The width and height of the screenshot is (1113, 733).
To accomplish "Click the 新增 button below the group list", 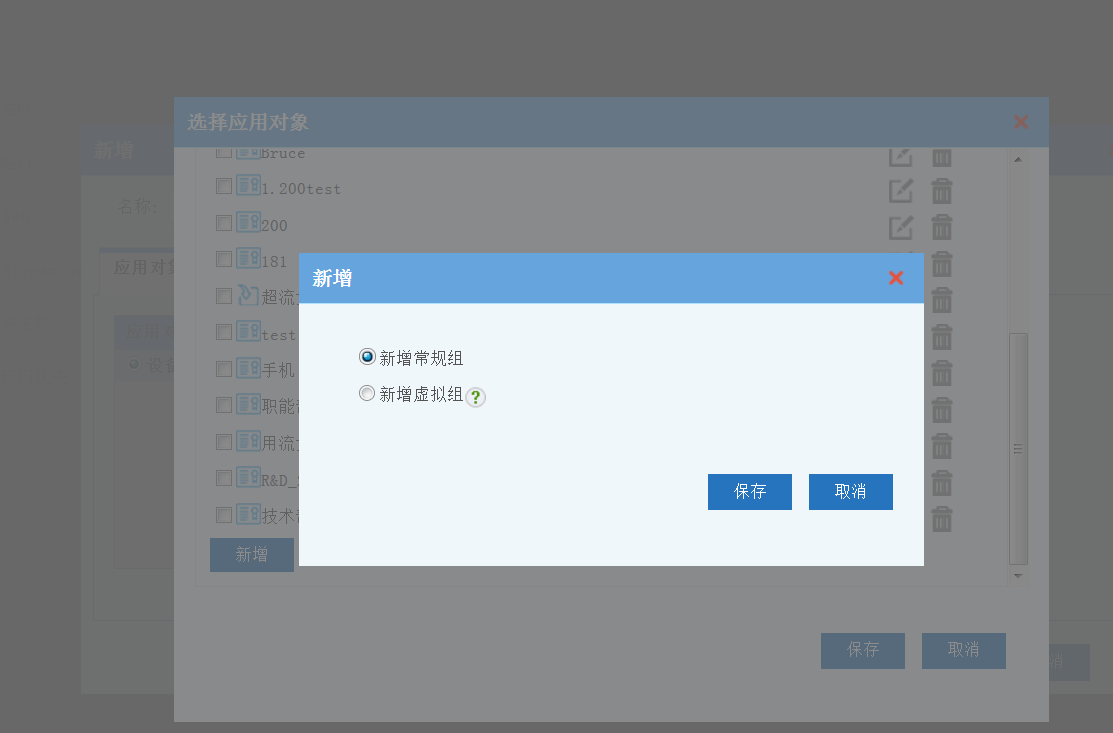I will pyautogui.click(x=251, y=555).
